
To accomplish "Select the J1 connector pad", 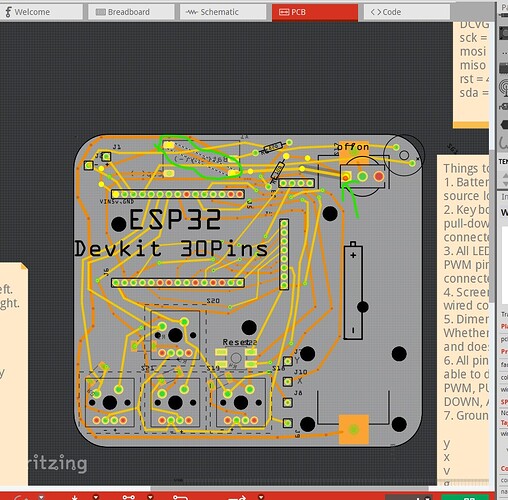I will (x=106, y=156).
